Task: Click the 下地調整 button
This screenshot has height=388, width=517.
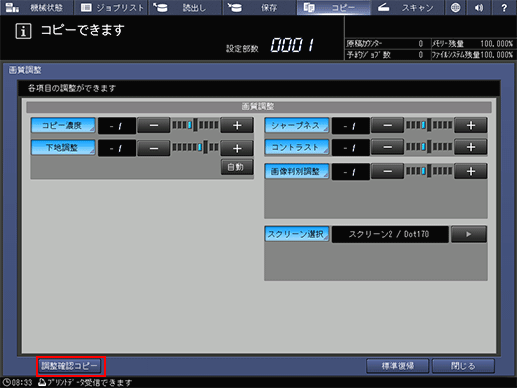Action: click(63, 148)
